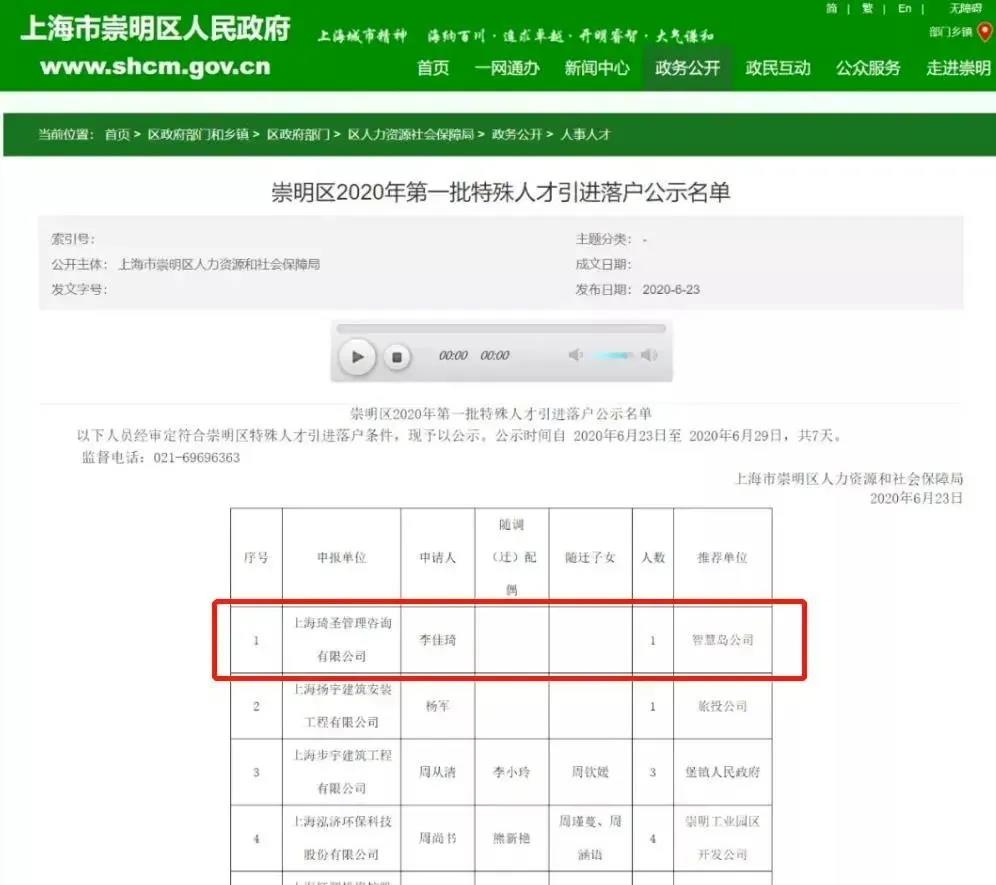The width and height of the screenshot is (996, 885).
Task: Play the announcement audio
Action: click(358, 356)
